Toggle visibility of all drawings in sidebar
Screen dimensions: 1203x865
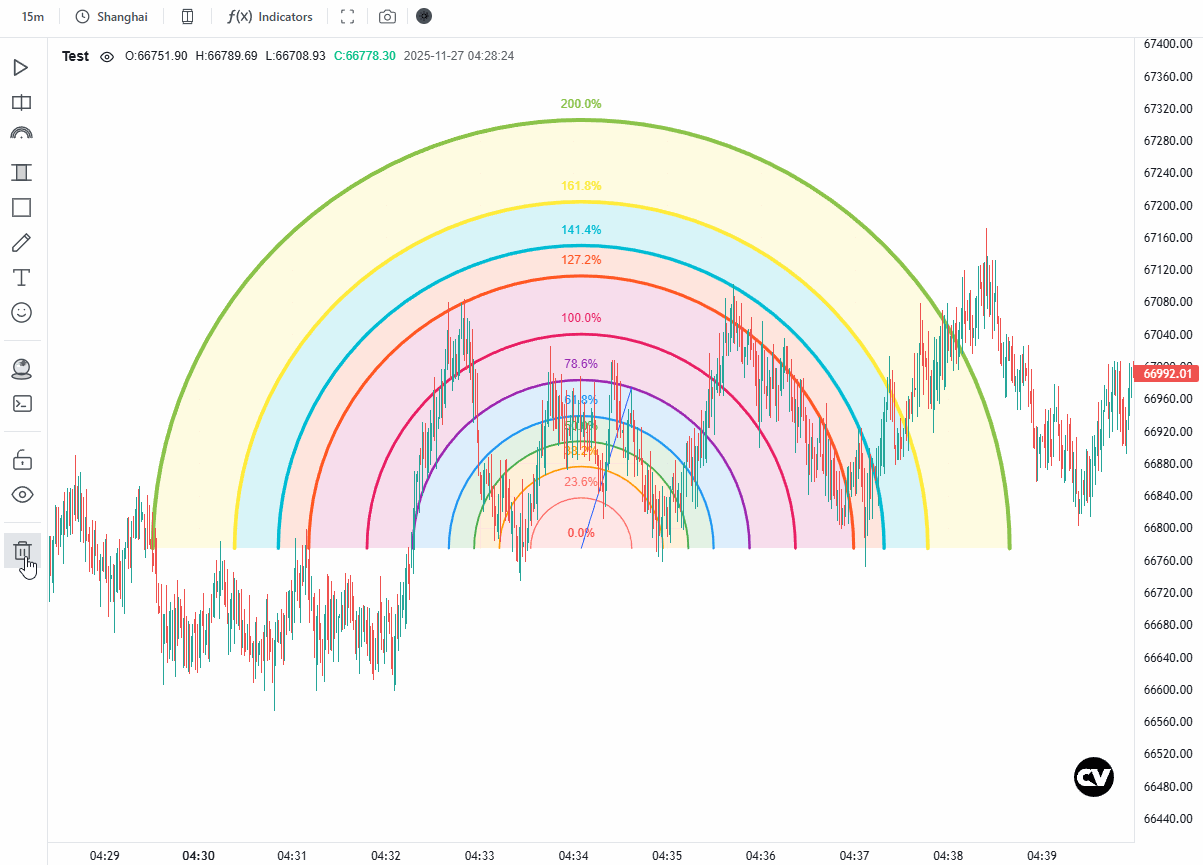(21, 494)
